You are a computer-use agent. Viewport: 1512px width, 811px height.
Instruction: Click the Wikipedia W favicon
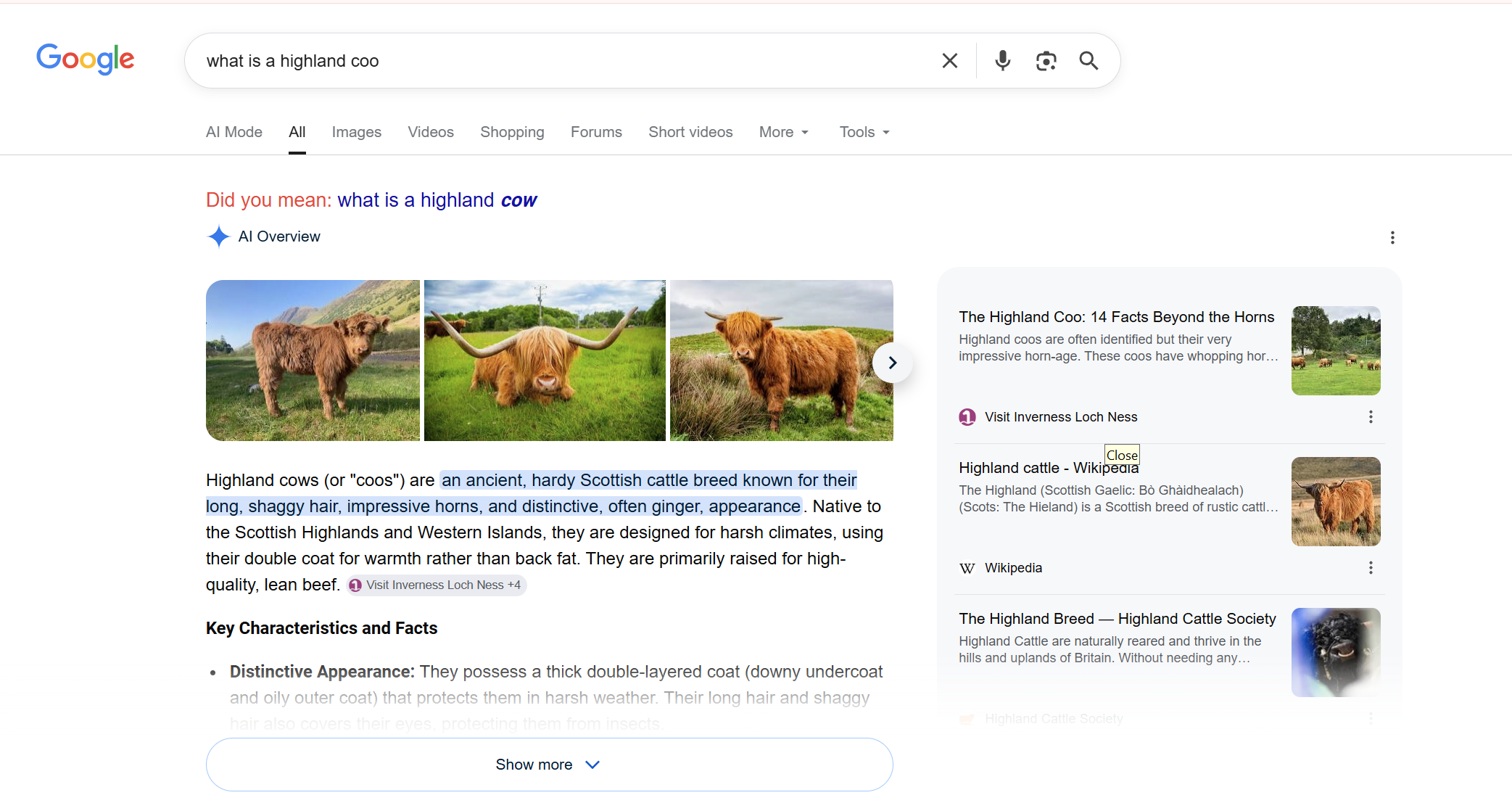(x=967, y=568)
